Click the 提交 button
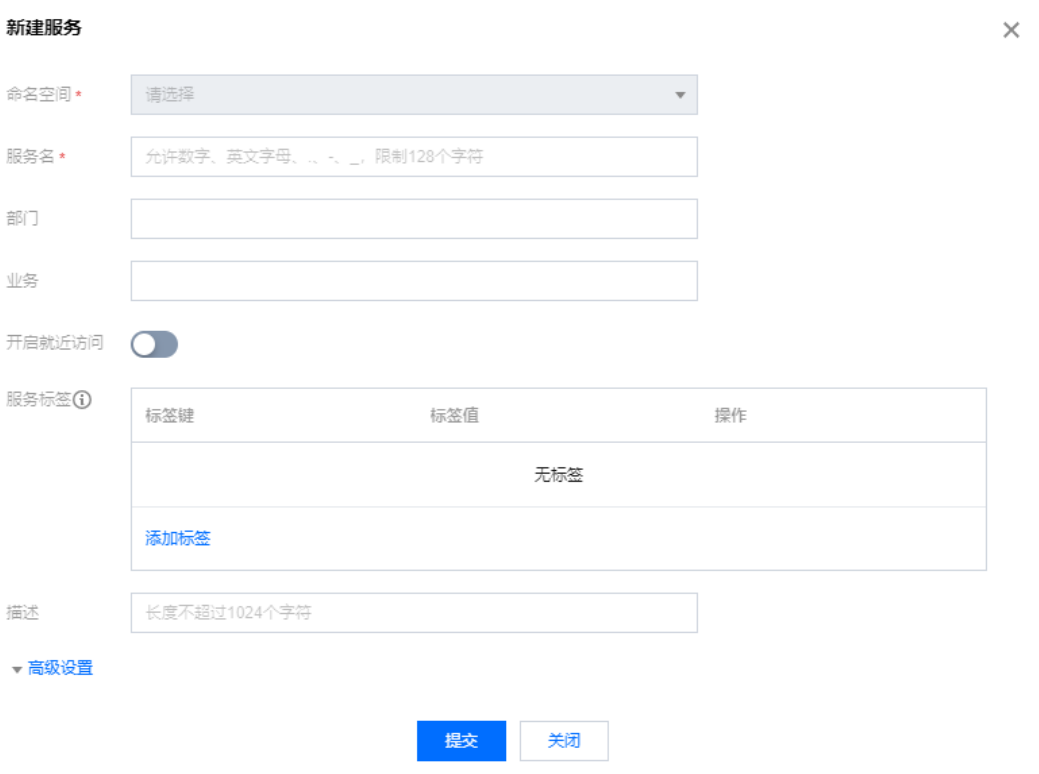The width and height of the screenshot is (1039, 774). [x=461, y=741]
